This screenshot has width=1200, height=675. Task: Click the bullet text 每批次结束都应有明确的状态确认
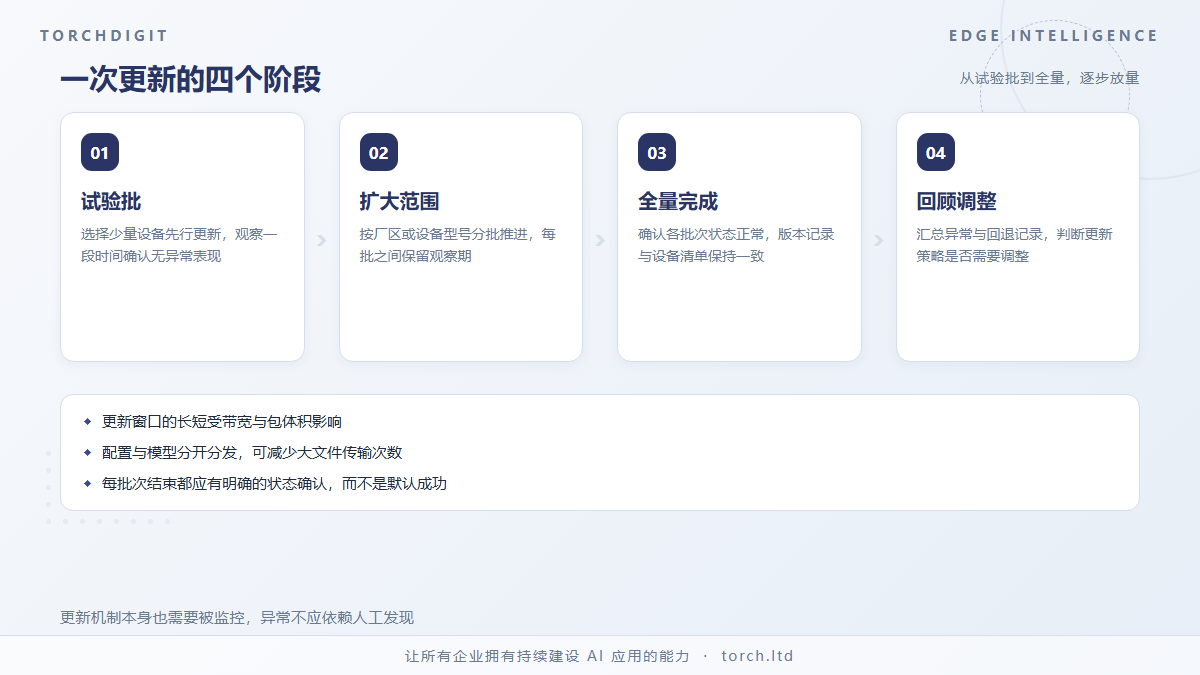pyautogui.click(x=274, y=483)
